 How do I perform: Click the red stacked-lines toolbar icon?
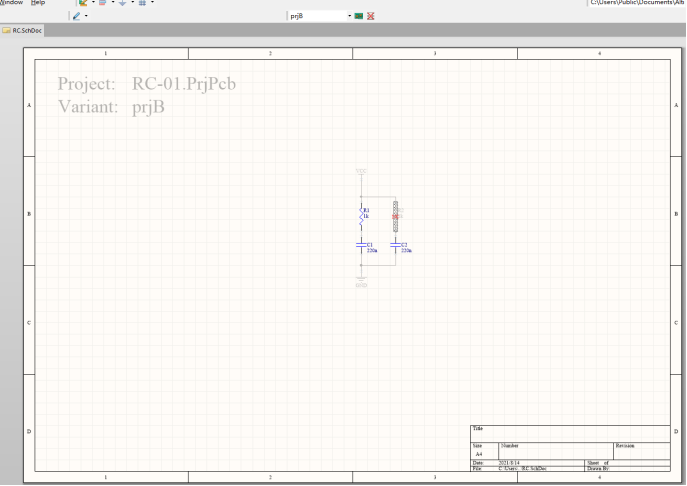coord(103,3)
